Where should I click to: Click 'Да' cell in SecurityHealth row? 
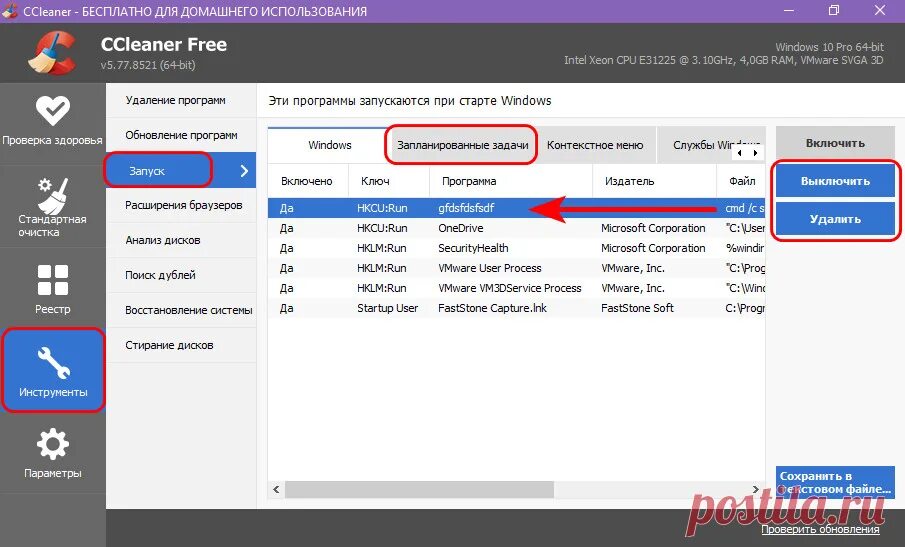click(x=287, y=248)
